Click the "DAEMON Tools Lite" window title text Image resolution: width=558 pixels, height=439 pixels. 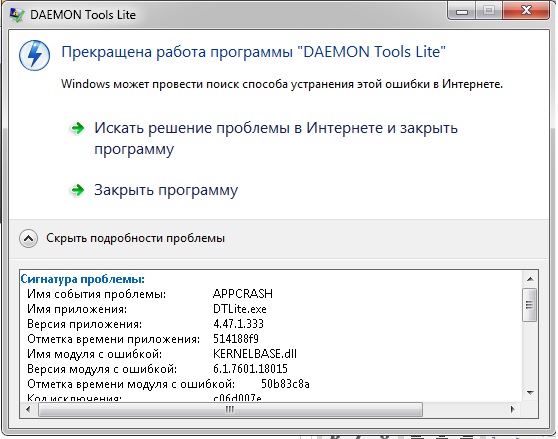click(x=83, y=15)
